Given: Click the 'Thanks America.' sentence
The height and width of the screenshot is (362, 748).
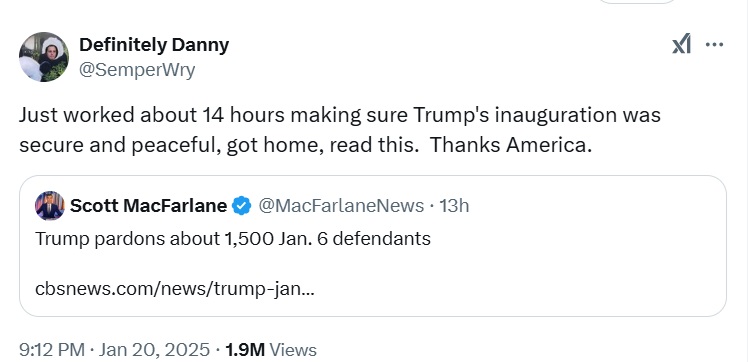Looking at the screenshot, I should [510, 145].
